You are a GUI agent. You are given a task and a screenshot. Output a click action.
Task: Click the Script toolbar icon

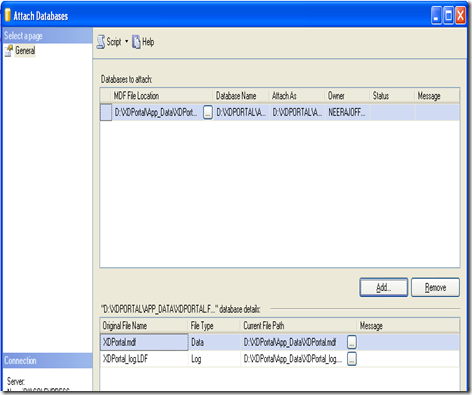tap(101, 42)
